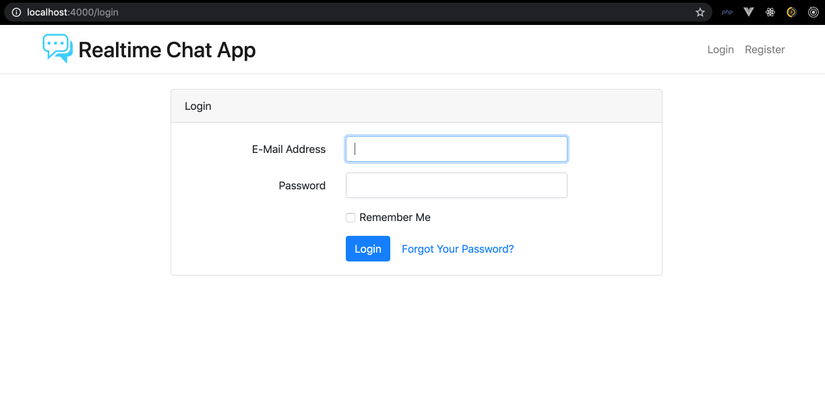Click the E-Mail Address label

289,149
